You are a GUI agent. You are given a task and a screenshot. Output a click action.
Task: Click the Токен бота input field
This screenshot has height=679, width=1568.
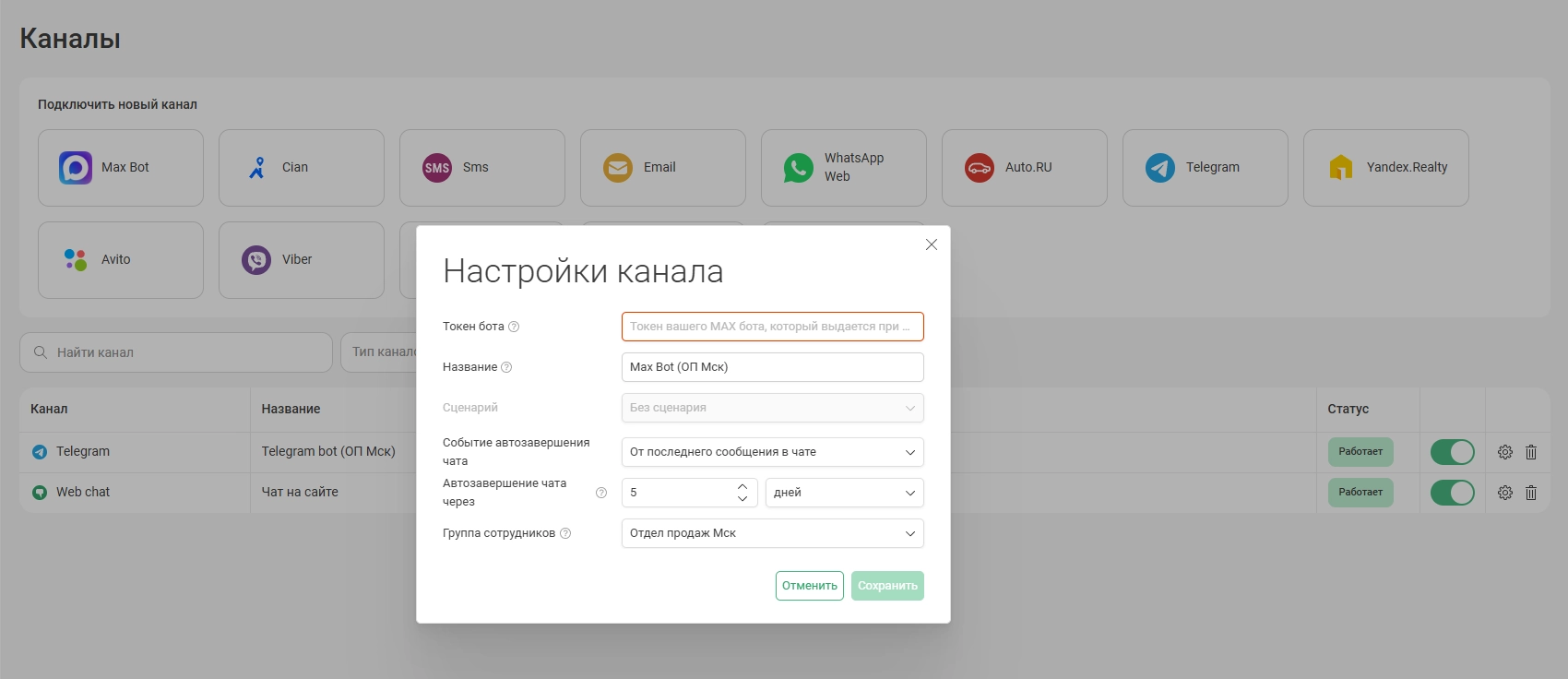pyautogui.click(x=772, y=327)
